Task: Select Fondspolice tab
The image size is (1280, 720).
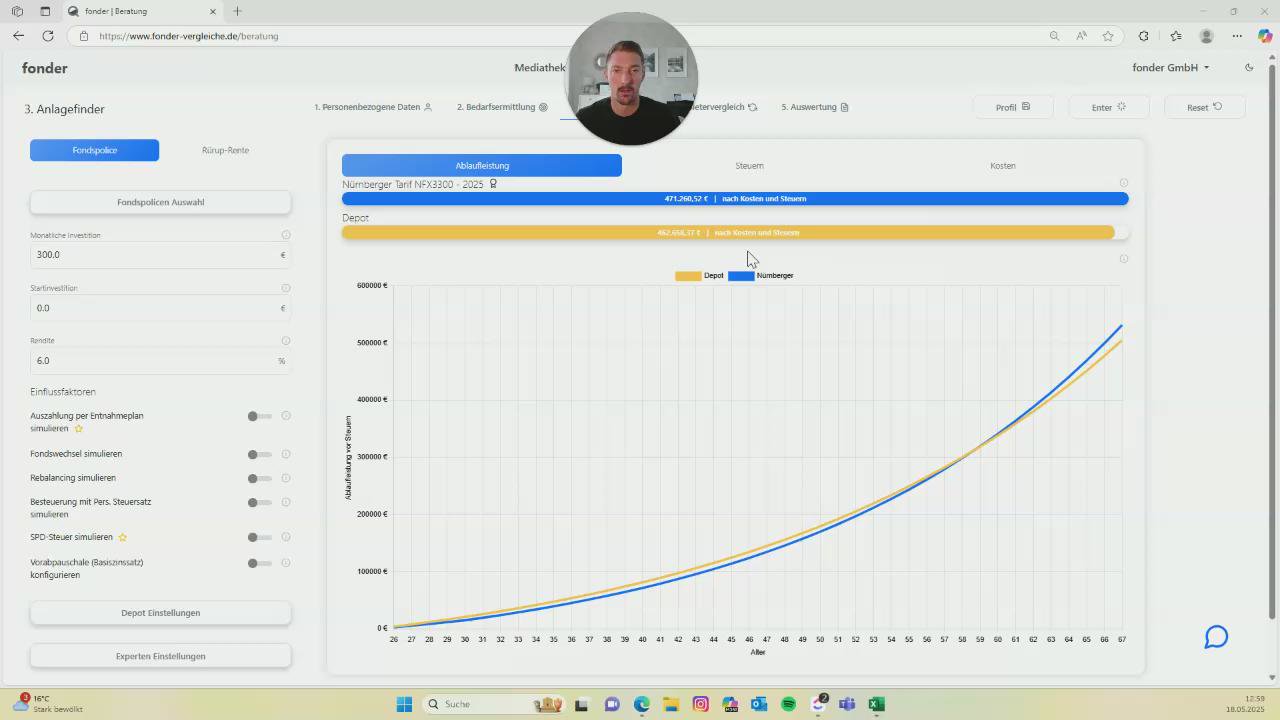Action: click(94, 150)
